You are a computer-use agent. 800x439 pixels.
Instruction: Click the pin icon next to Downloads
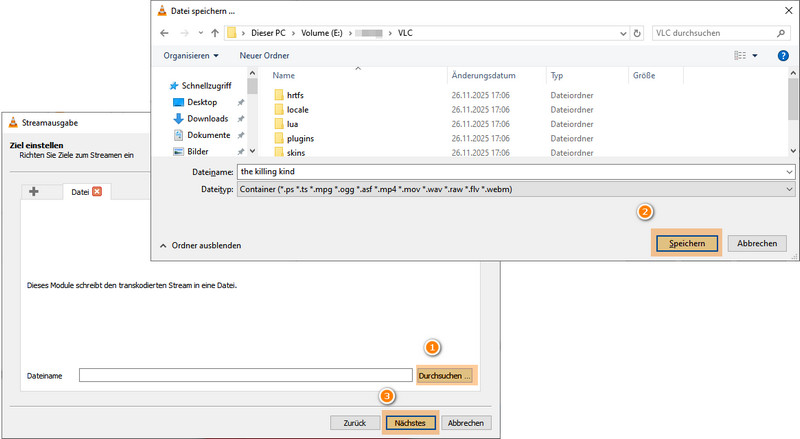(240, 119)
